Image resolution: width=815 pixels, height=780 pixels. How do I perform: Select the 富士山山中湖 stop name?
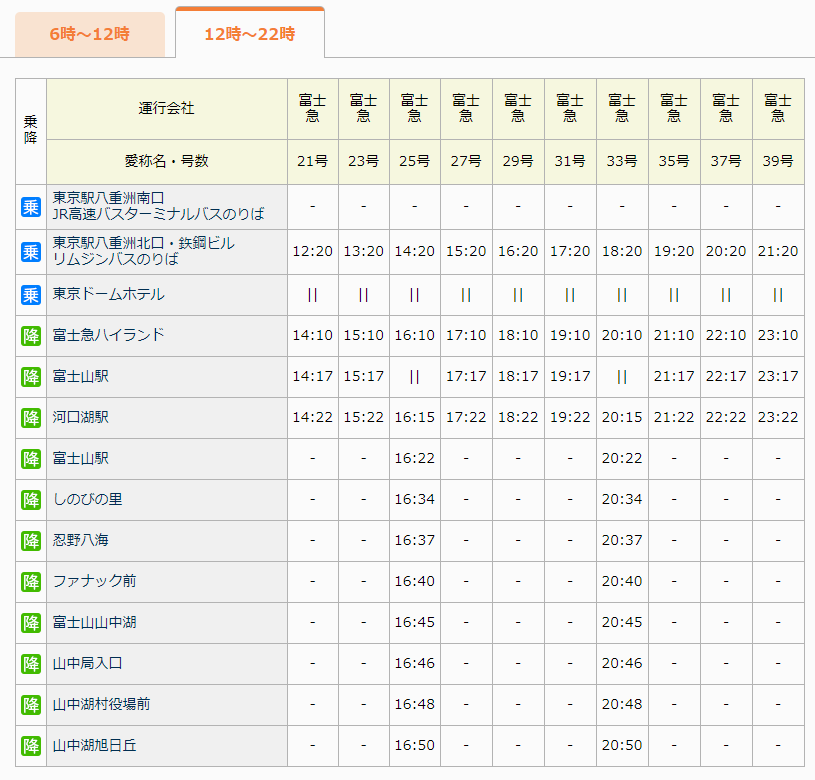(x=95, y=622)
